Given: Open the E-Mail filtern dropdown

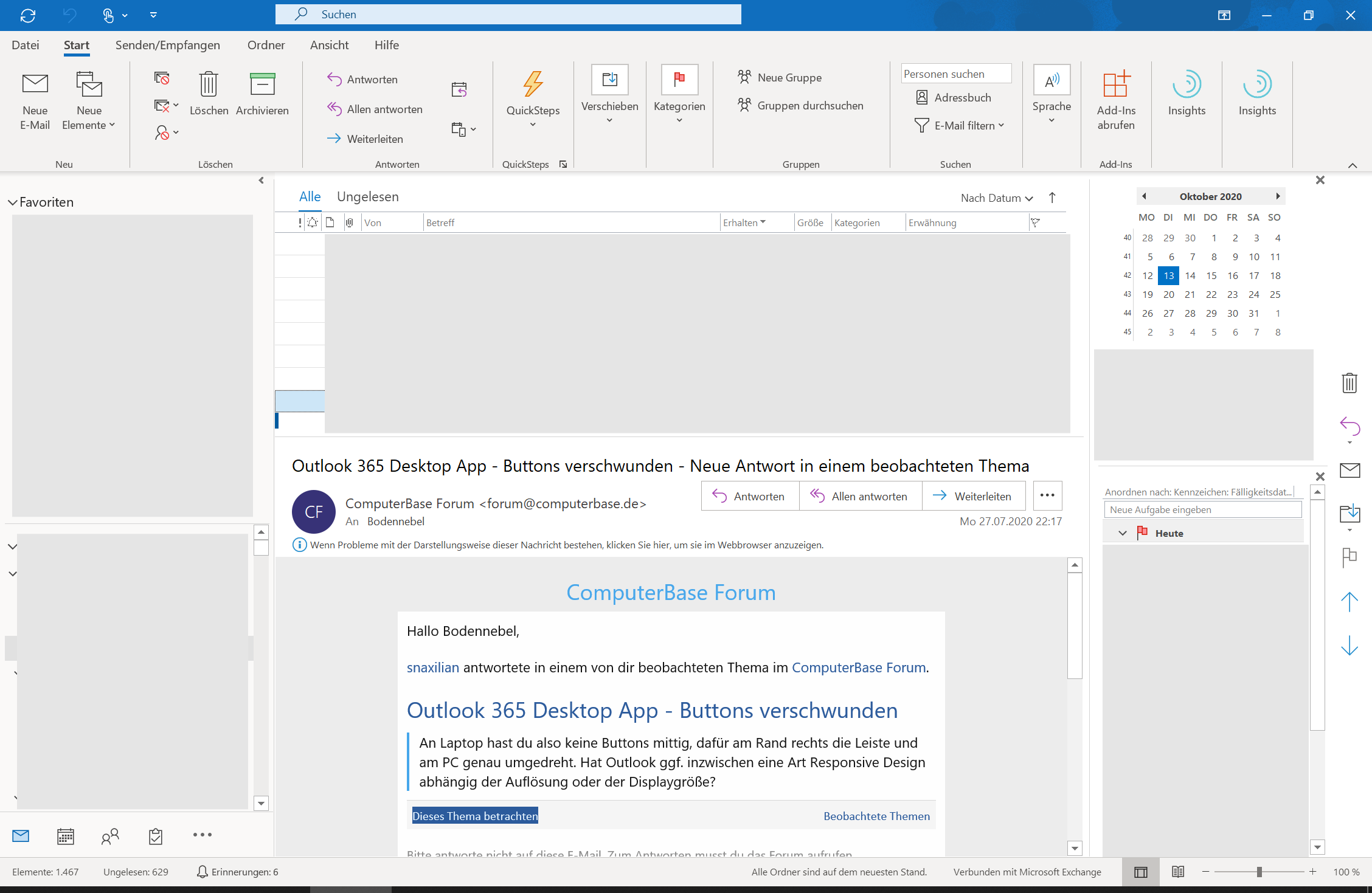Looking at the screenshot, I should tap(960, 126).
